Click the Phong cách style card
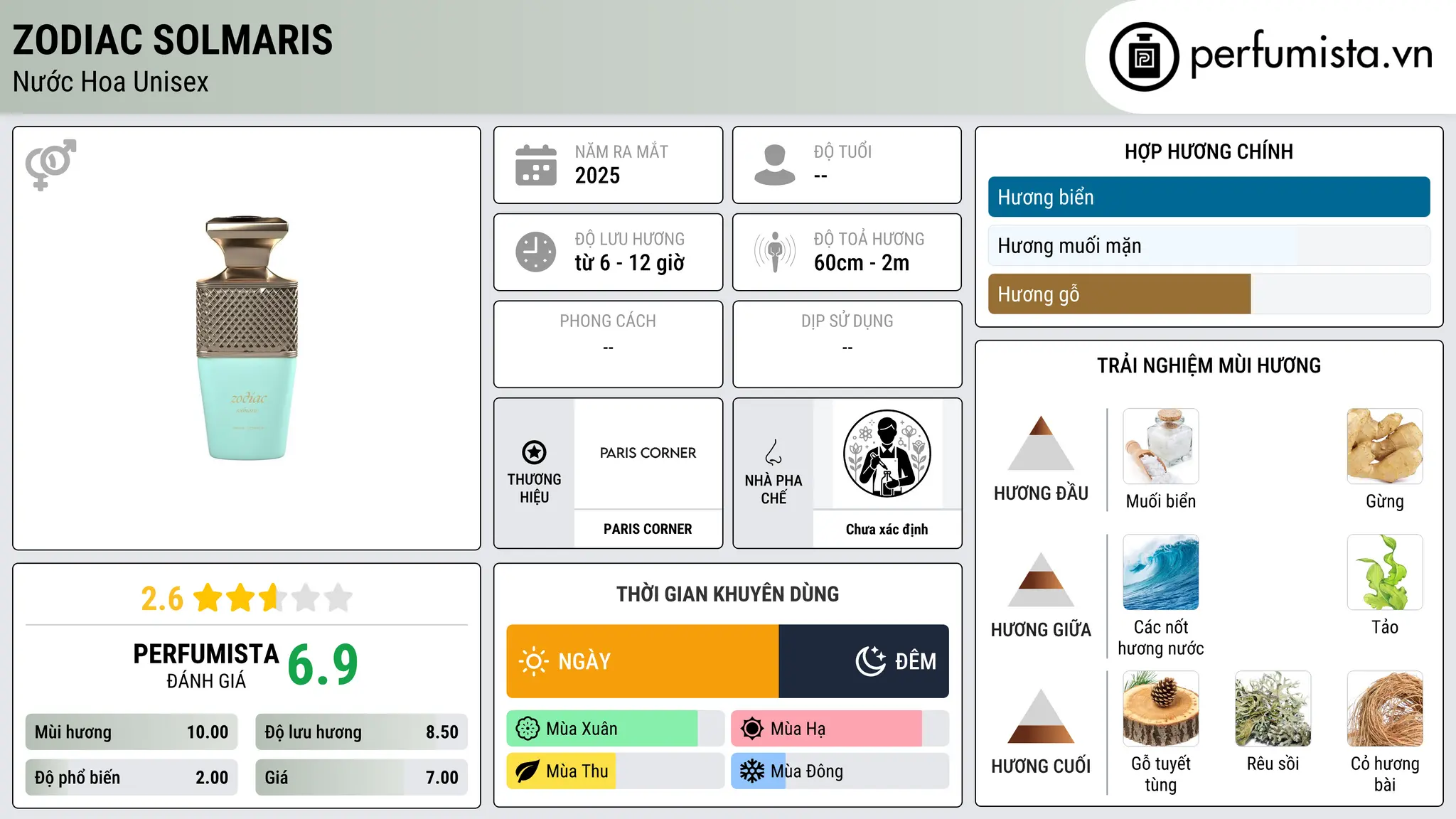This screenshot has width=1456, height=819. (x=608, y=344)
